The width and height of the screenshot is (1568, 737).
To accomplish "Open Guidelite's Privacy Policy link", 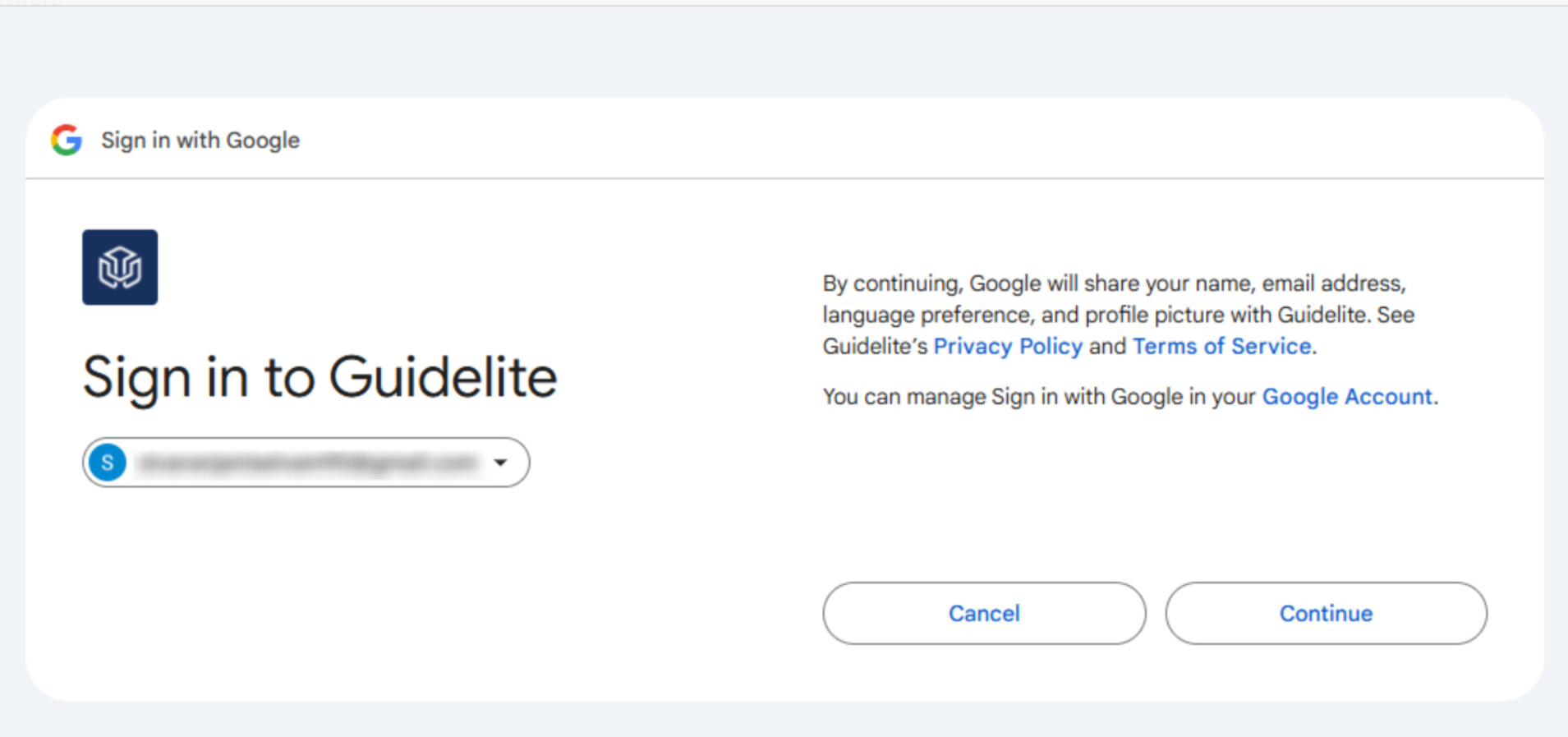I will tap(1008, 347).
